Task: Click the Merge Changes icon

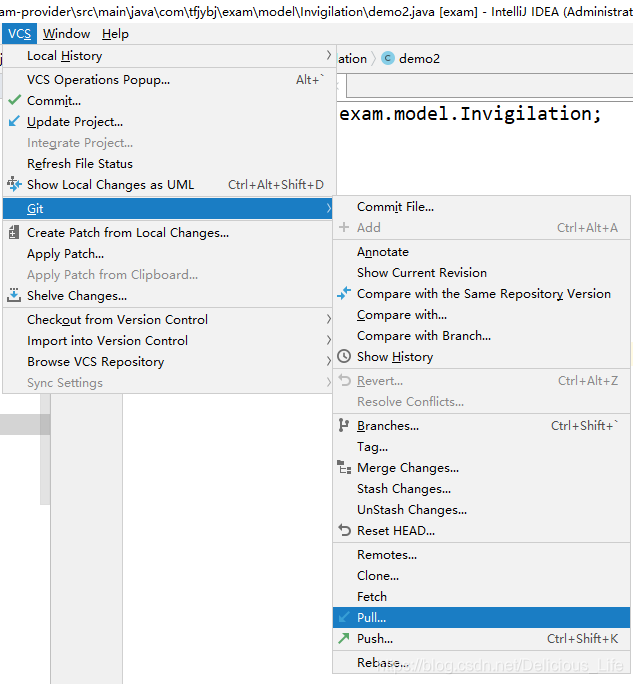Action: click(344, 467)
